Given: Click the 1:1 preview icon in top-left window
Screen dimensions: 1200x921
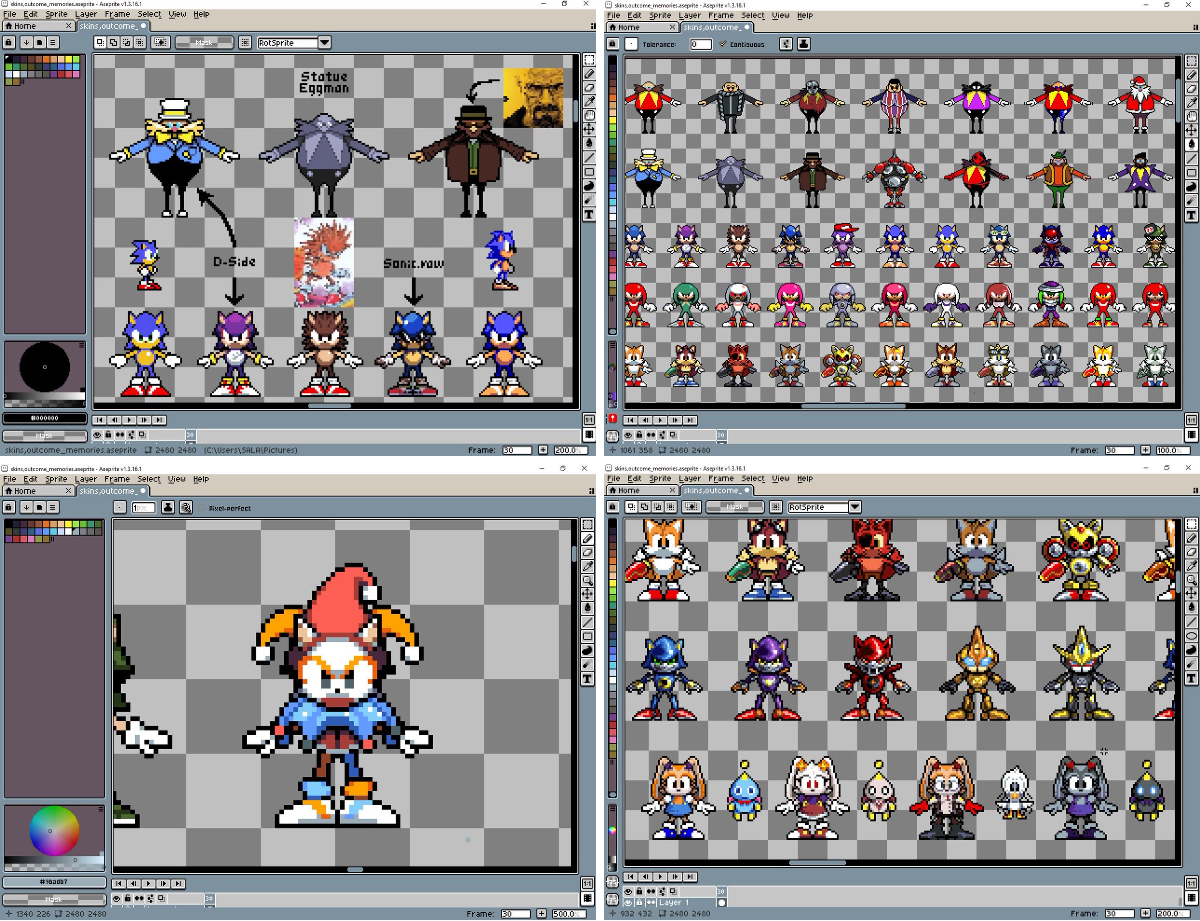Looking at the screenshot, I should click(x=587, y=419).
